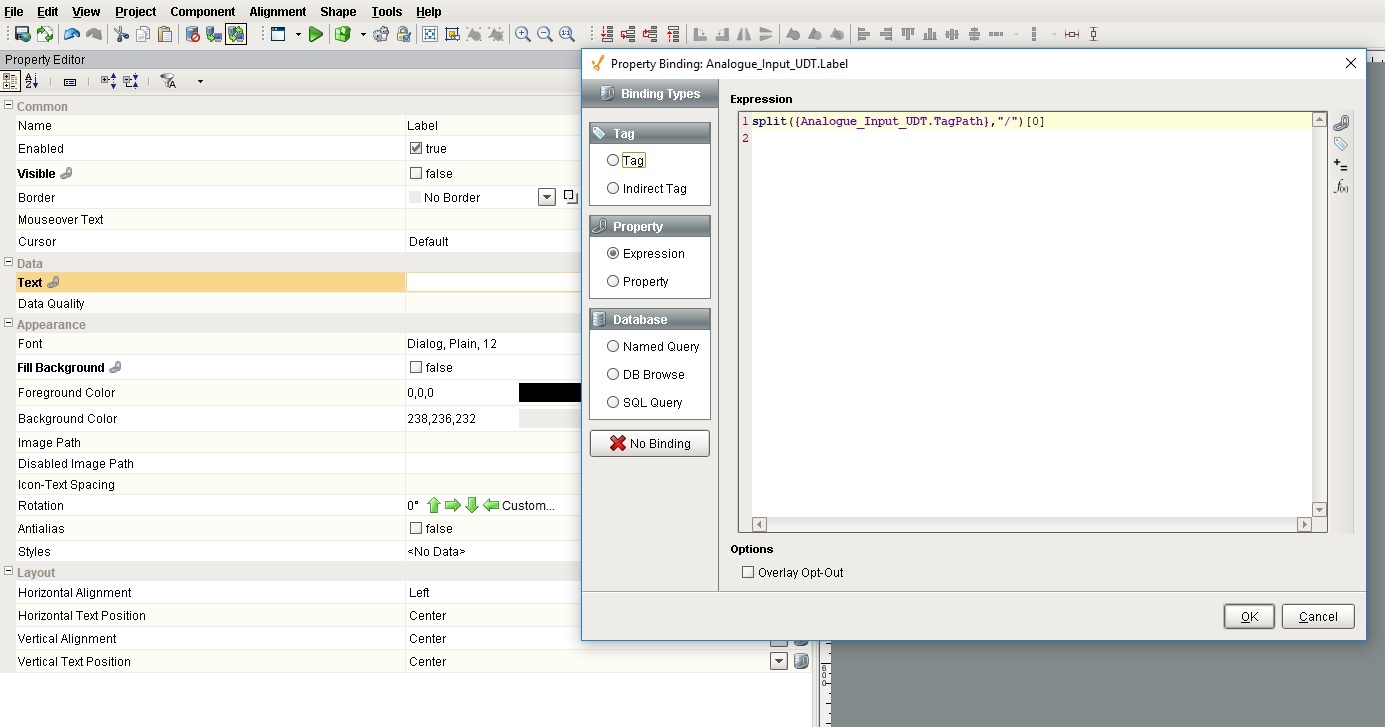This screenshot has width=1385, height=727.
Task: Select the Expression radio button
Action: click(x=613, y=253)
